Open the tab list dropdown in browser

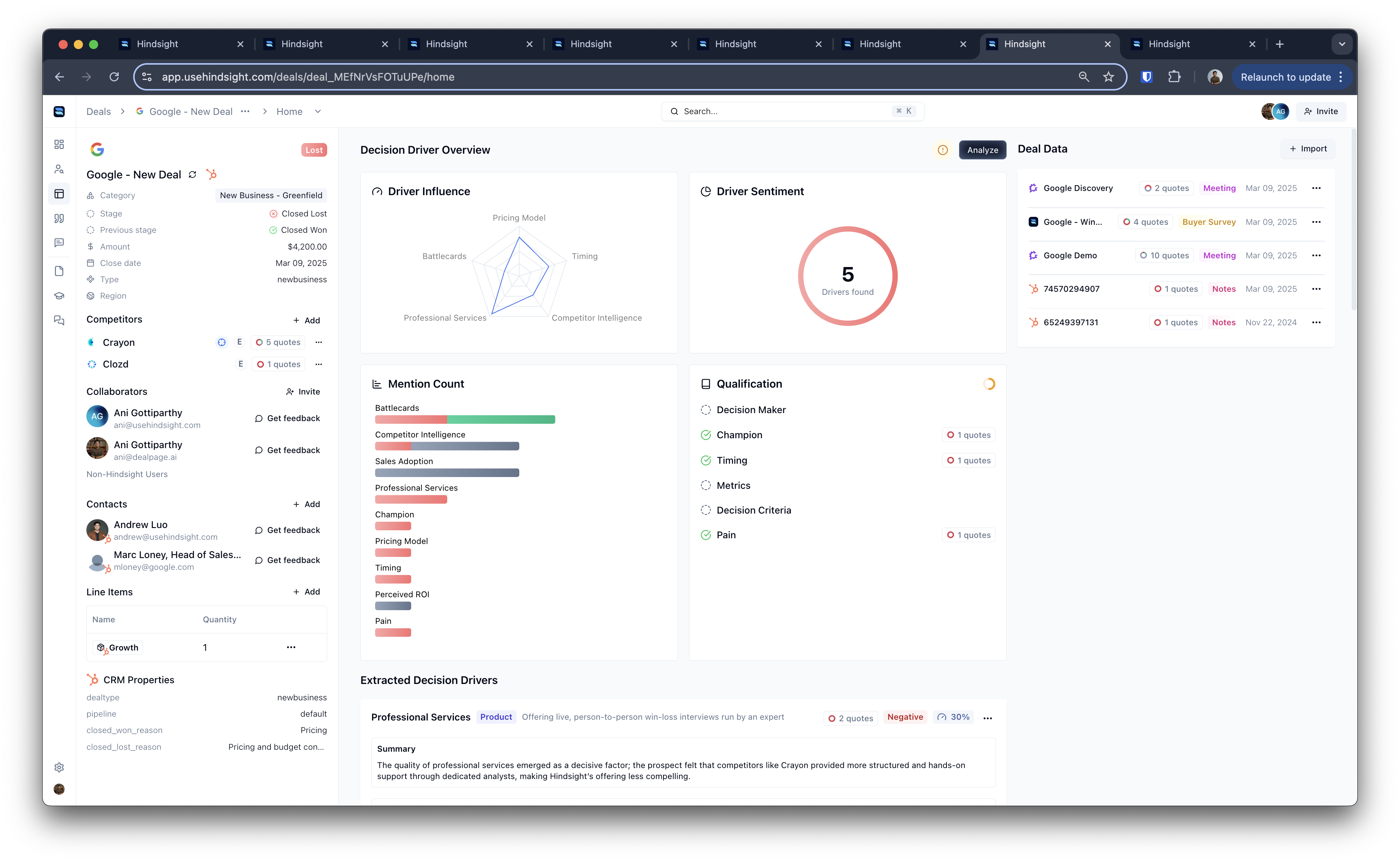tap(1342, 44)
